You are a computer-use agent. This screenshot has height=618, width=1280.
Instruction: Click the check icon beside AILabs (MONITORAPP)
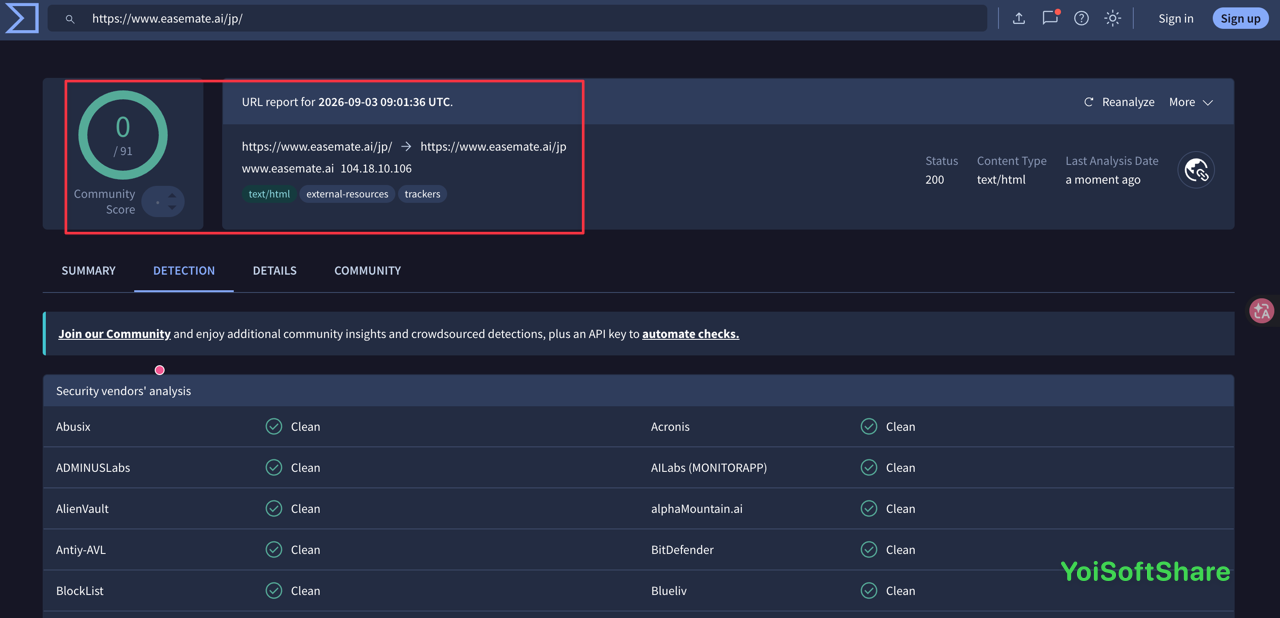pos(869,467)
